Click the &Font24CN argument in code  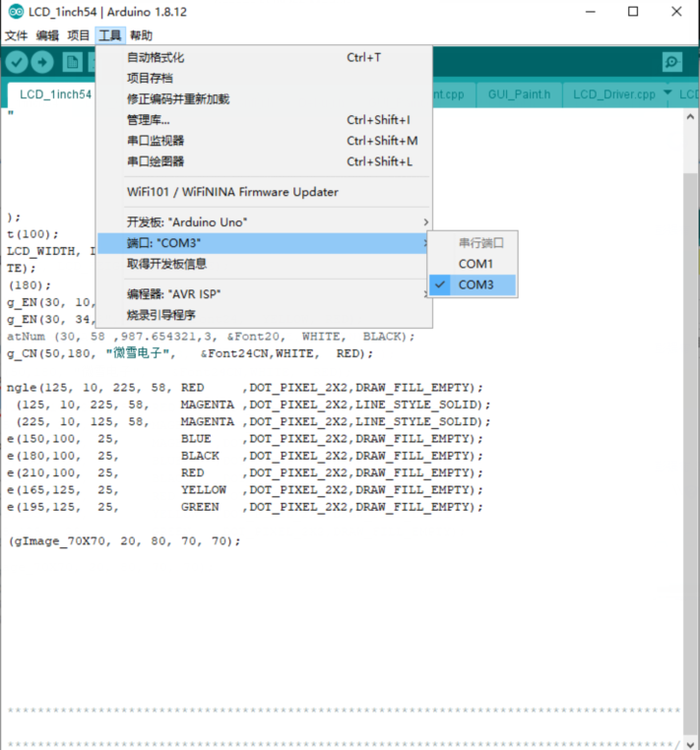tap(236, 353)
